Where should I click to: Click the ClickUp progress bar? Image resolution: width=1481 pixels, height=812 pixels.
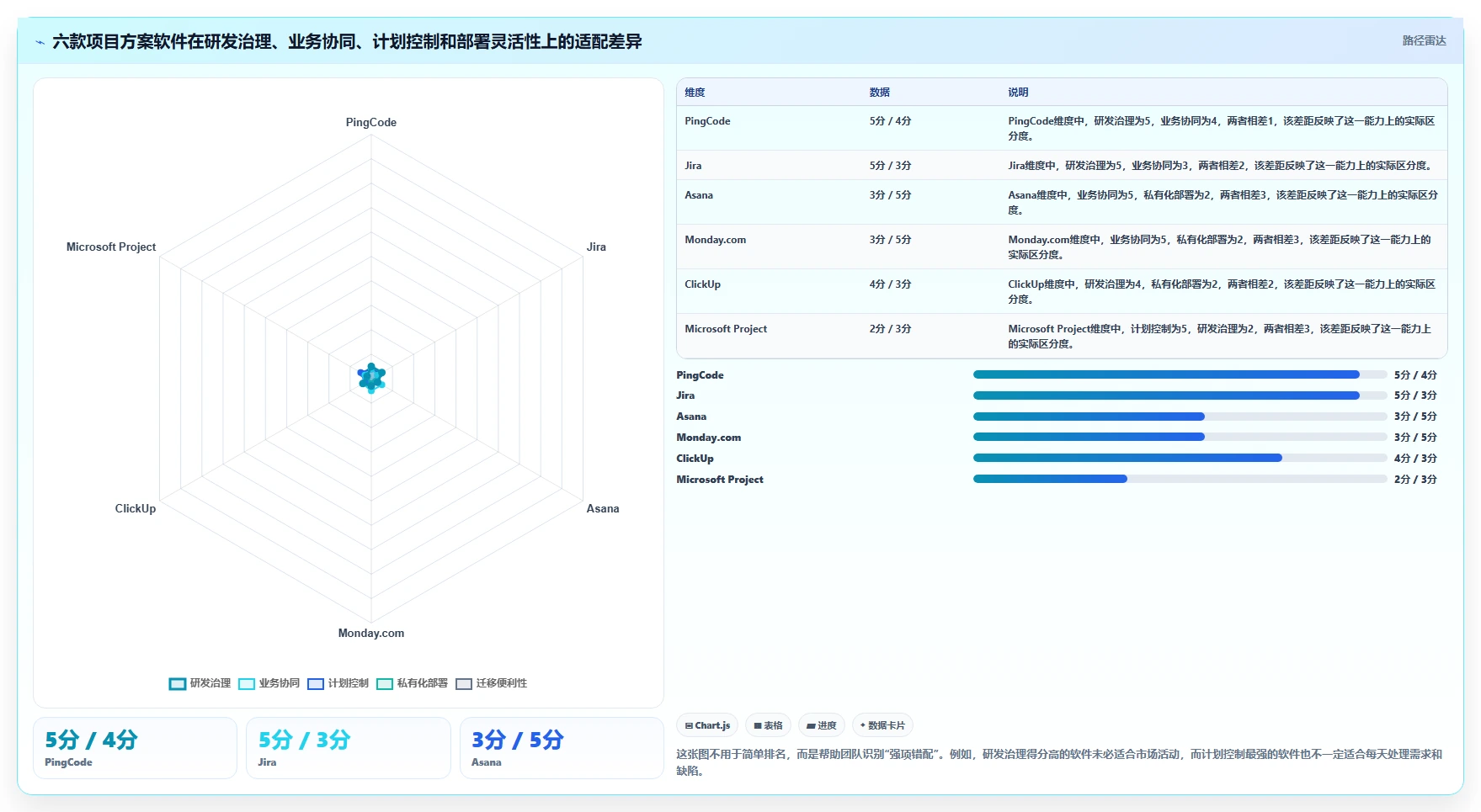(x=1180, y=458)
